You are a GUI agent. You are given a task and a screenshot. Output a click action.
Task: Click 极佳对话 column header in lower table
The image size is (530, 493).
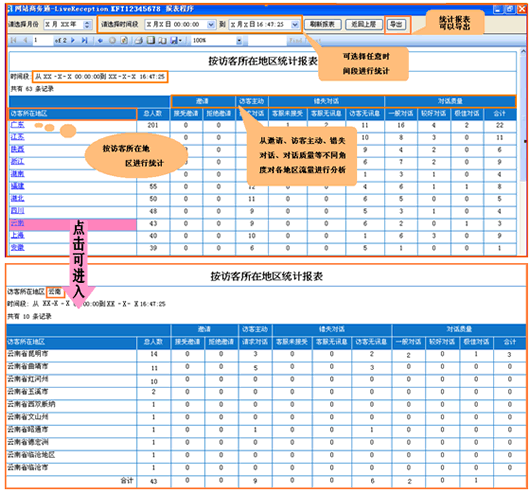476,342
